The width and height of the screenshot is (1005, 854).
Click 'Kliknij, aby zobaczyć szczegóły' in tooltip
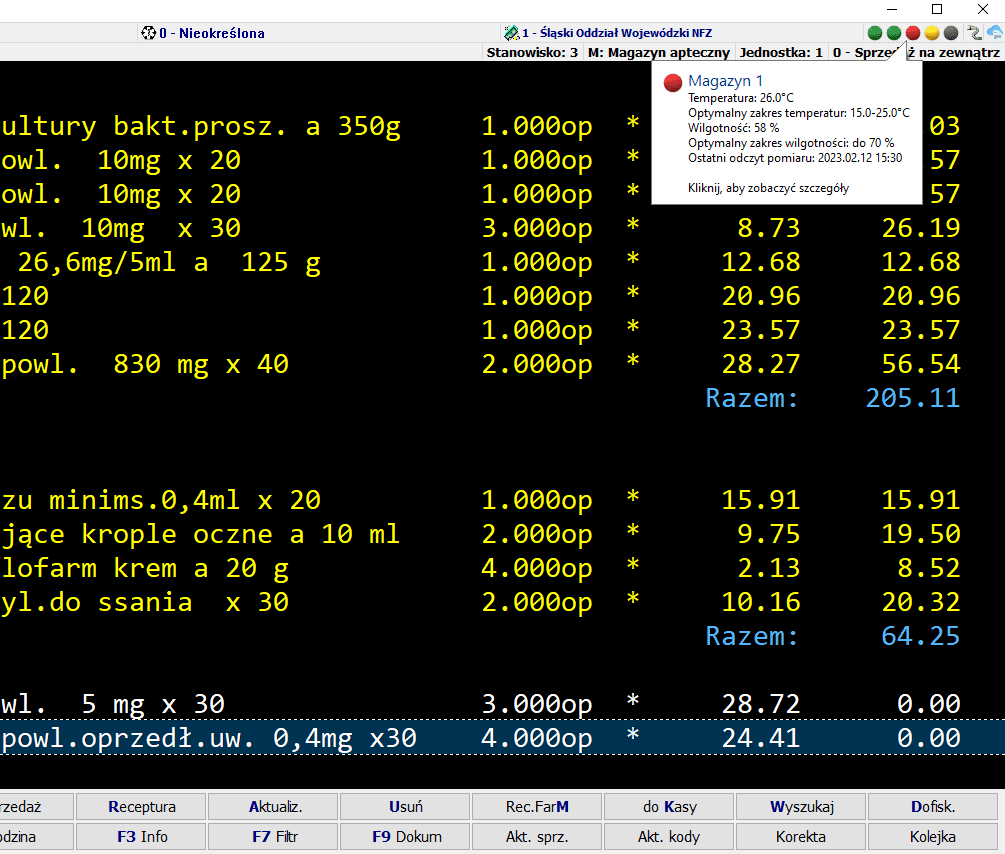tap(768, 188)
